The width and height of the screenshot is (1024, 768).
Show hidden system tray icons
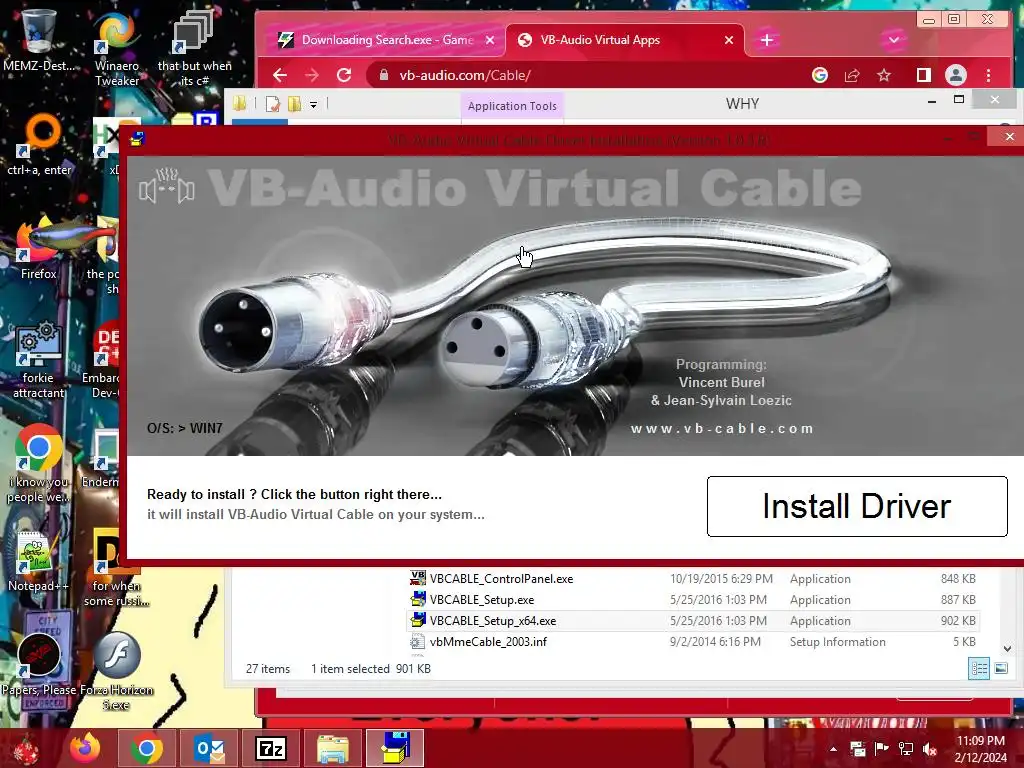point(833,748)
